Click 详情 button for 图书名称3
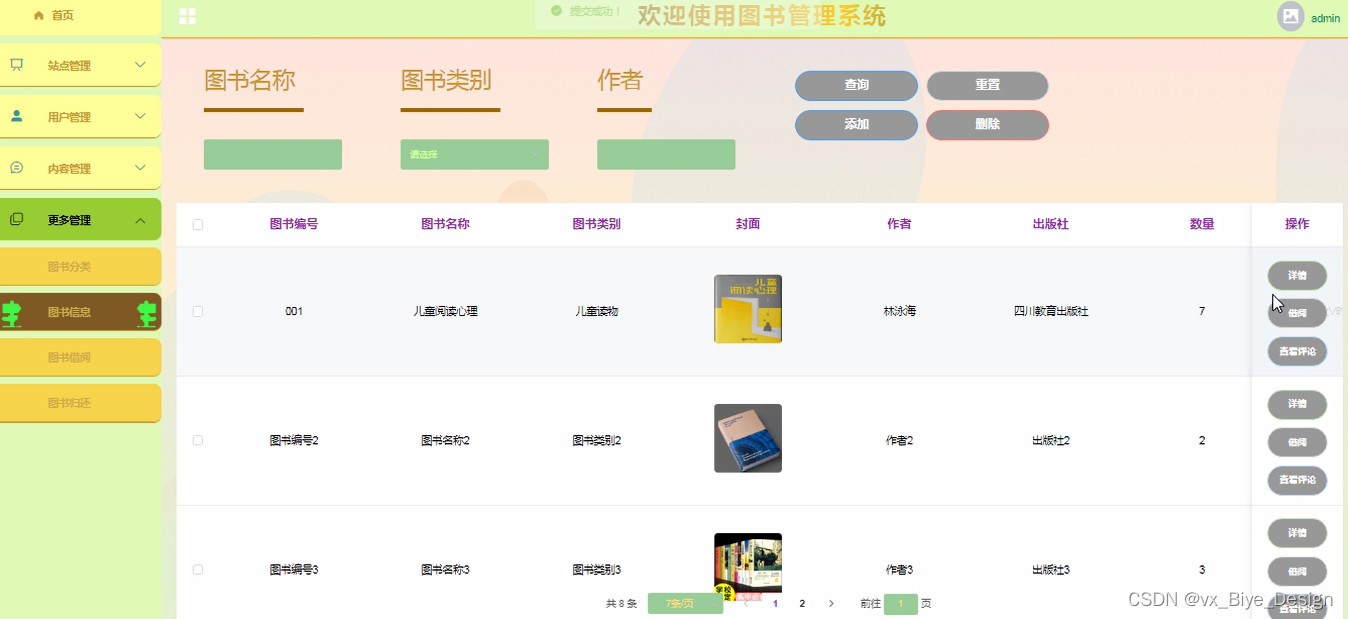Screen dimensions: 1348x619 [1297, 534]
